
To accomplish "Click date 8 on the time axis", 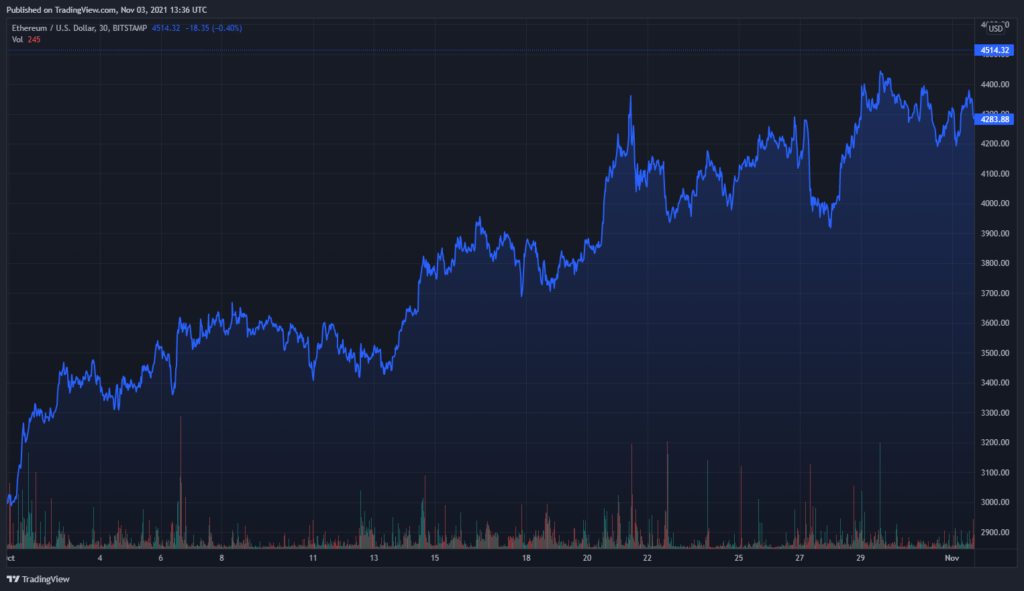I will pos(221,558).
